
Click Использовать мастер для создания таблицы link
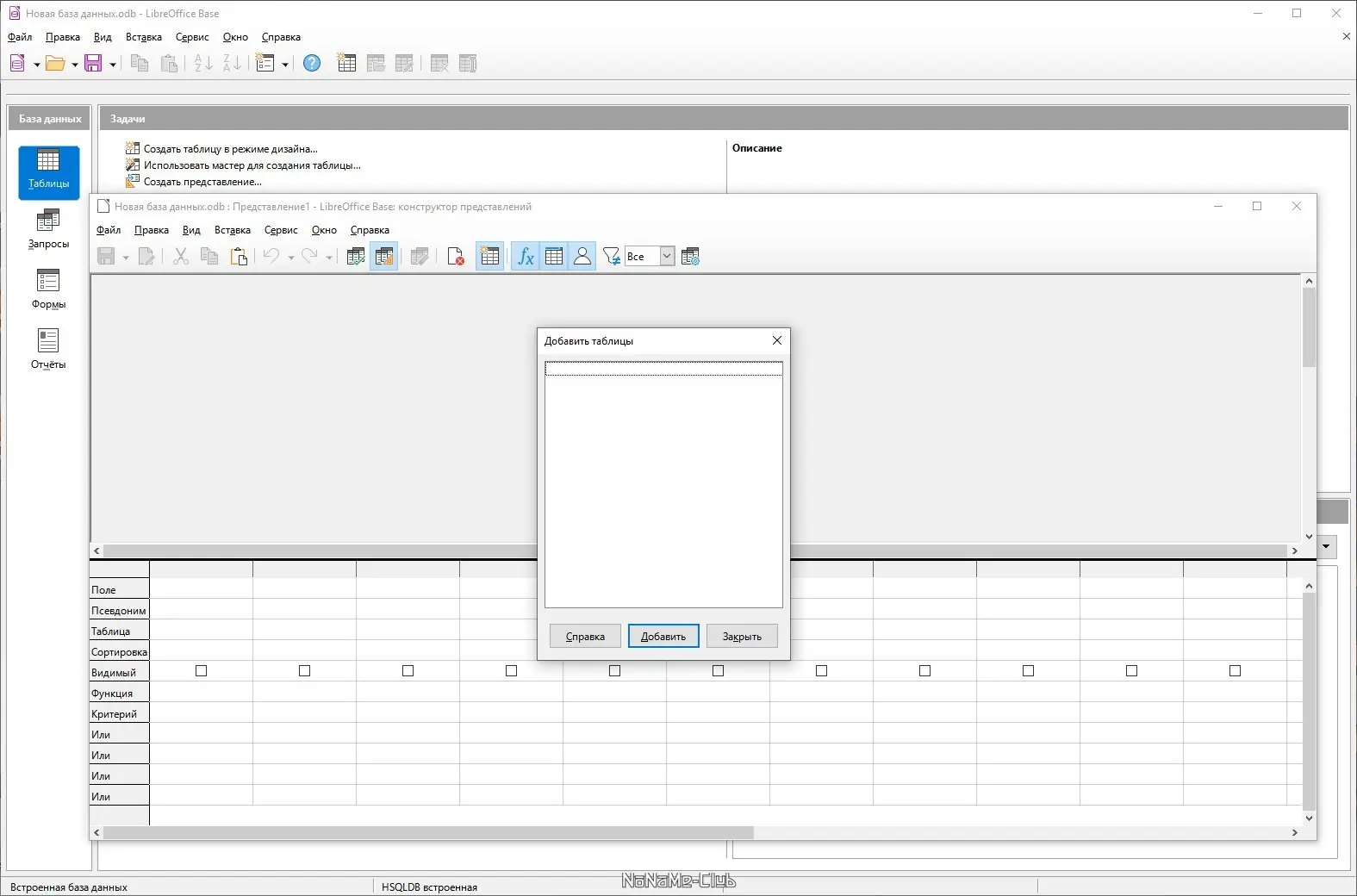point(252,165)
